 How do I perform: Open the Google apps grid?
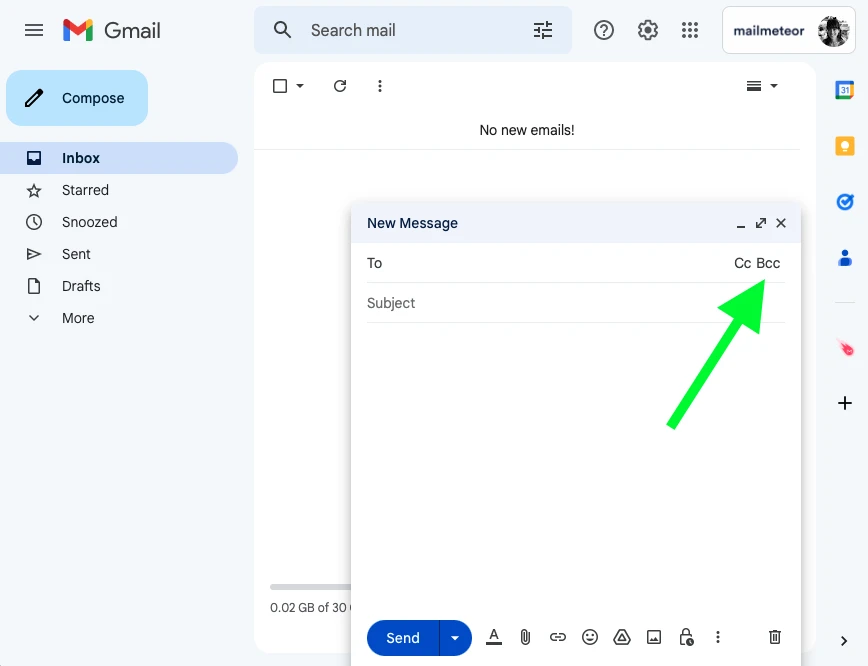[690, 30]
